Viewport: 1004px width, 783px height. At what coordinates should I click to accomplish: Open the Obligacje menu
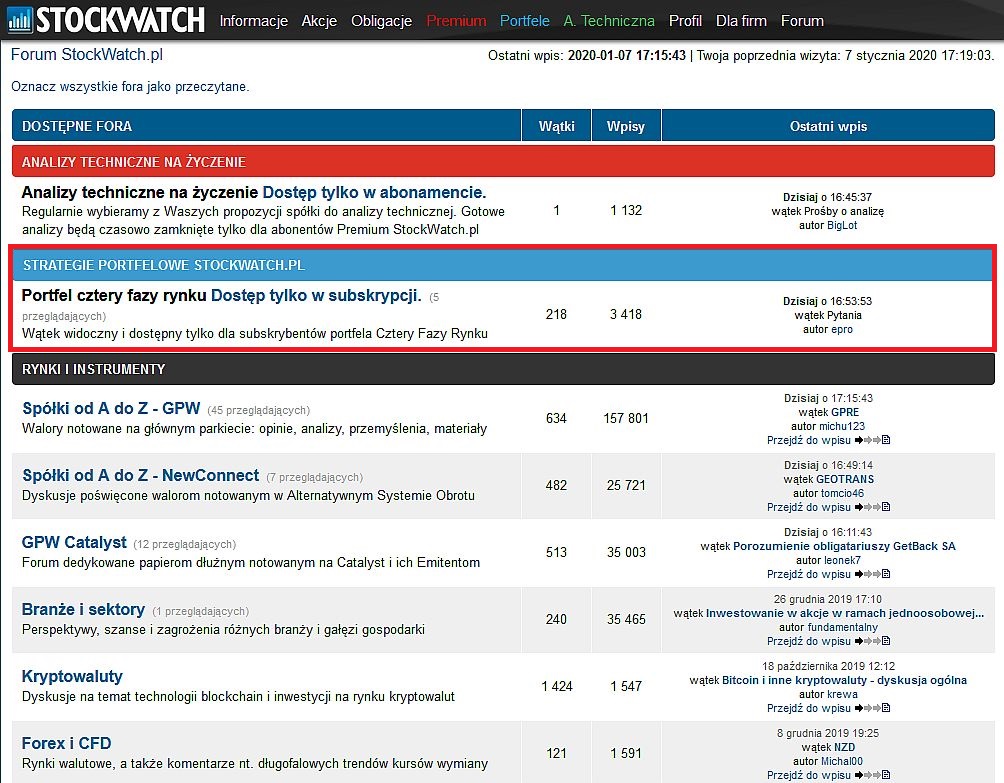click(381, 21)
